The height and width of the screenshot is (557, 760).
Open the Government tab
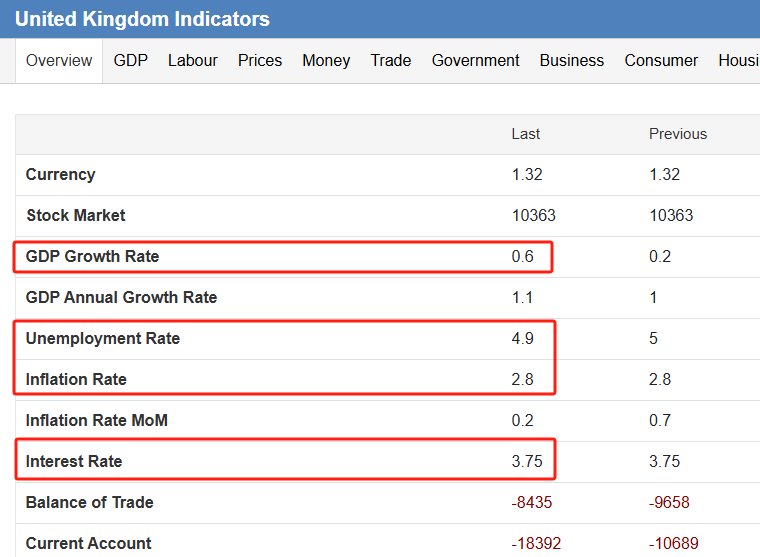475,61
